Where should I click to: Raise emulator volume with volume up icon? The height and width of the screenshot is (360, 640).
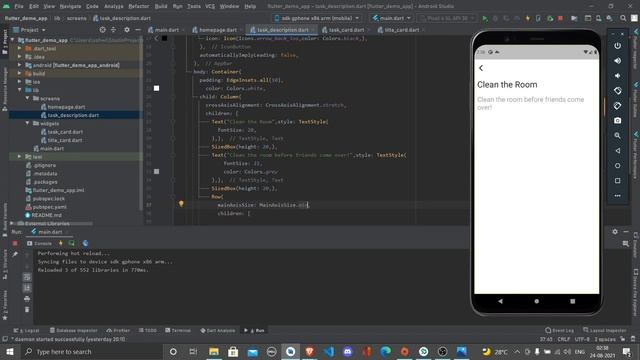point(618,61)
